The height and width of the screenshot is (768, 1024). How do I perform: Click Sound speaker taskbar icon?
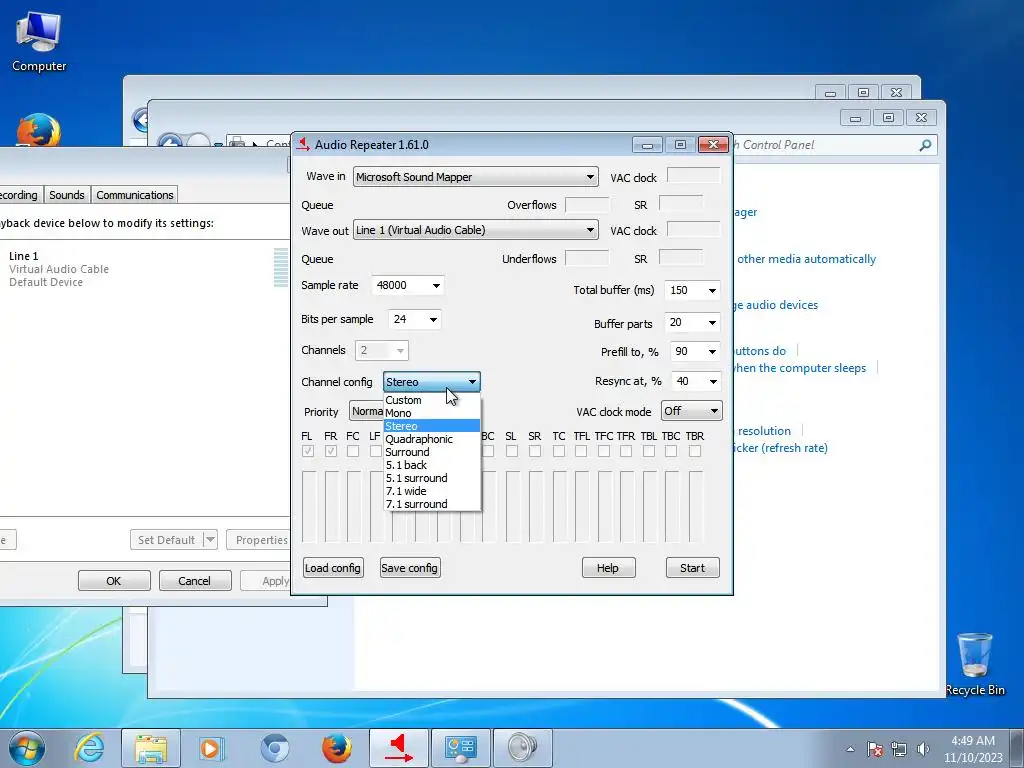coord(522,748)
